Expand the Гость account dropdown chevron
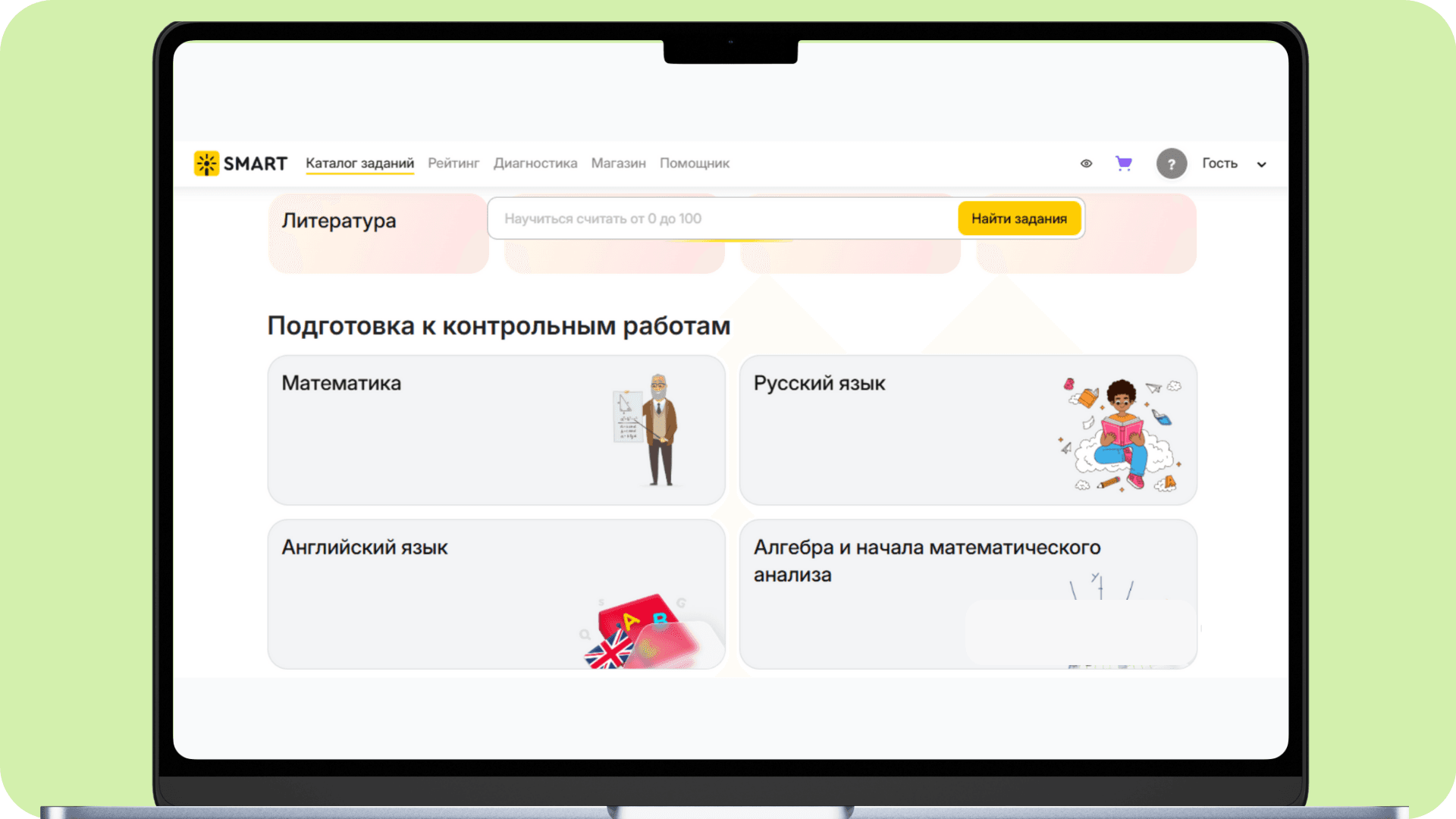The width and height of the screenshot is (1456, 819). click(x=1261, y=165)
